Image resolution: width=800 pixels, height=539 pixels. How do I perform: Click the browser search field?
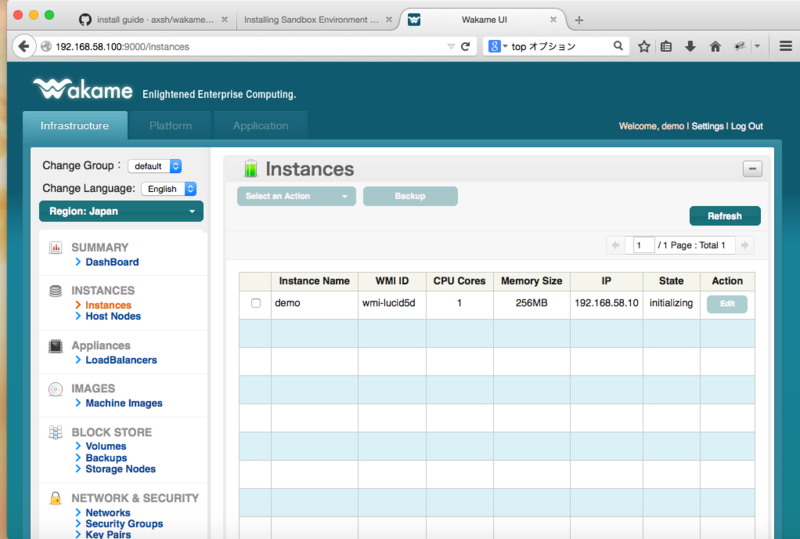point(556,46)
